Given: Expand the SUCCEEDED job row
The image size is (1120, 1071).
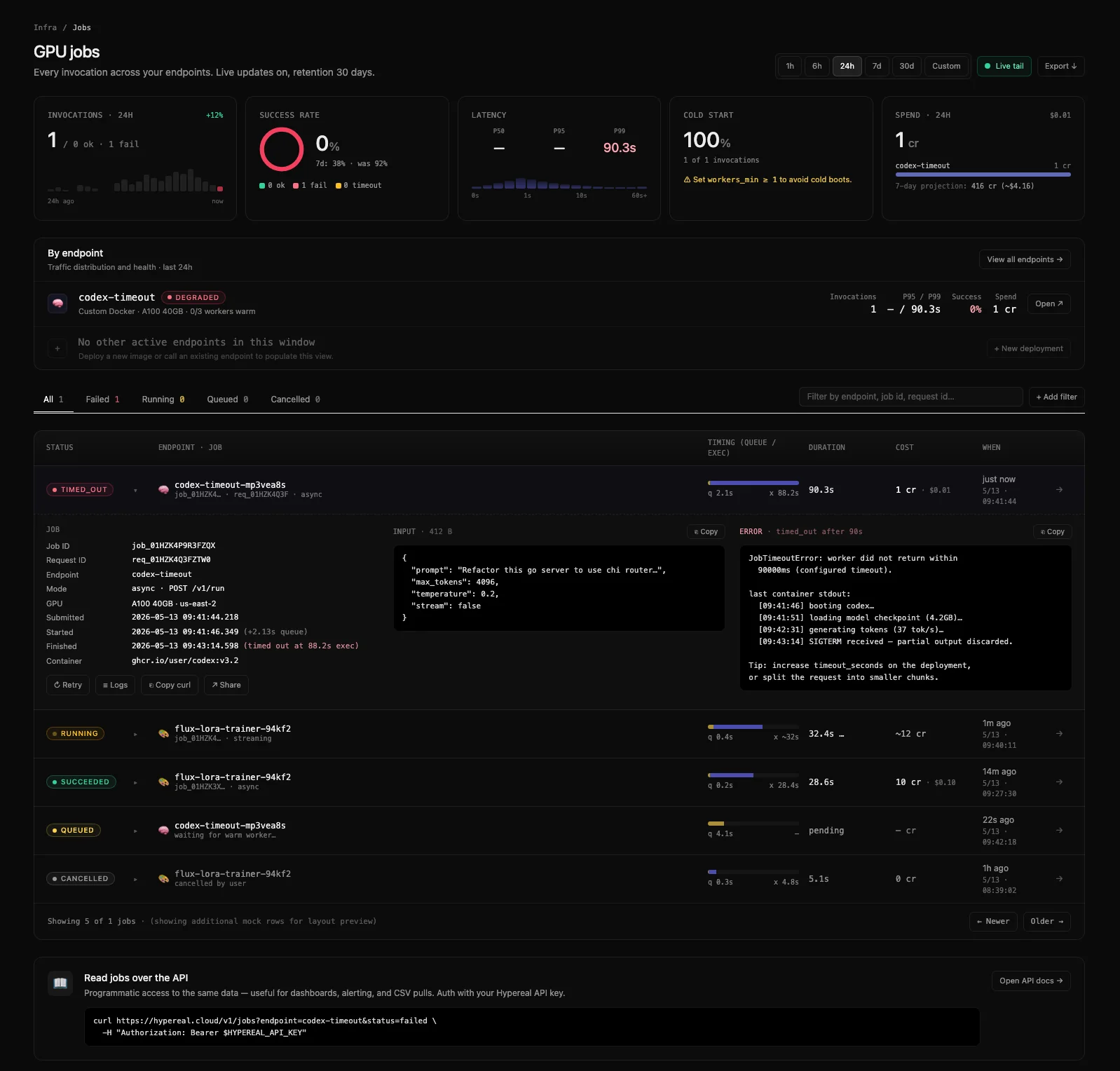Looking at the screenshot, I should (135, 783).
